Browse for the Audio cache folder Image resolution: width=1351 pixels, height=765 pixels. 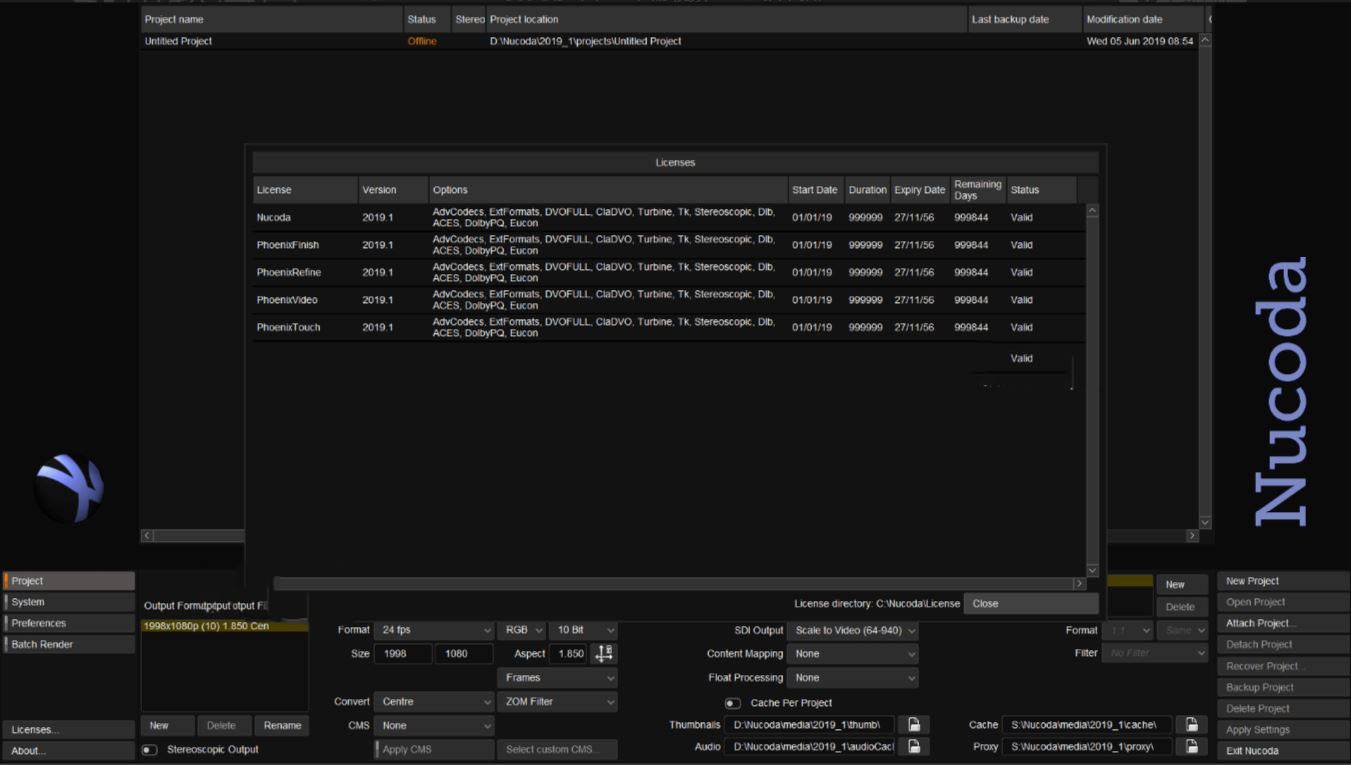coord(914,747)
